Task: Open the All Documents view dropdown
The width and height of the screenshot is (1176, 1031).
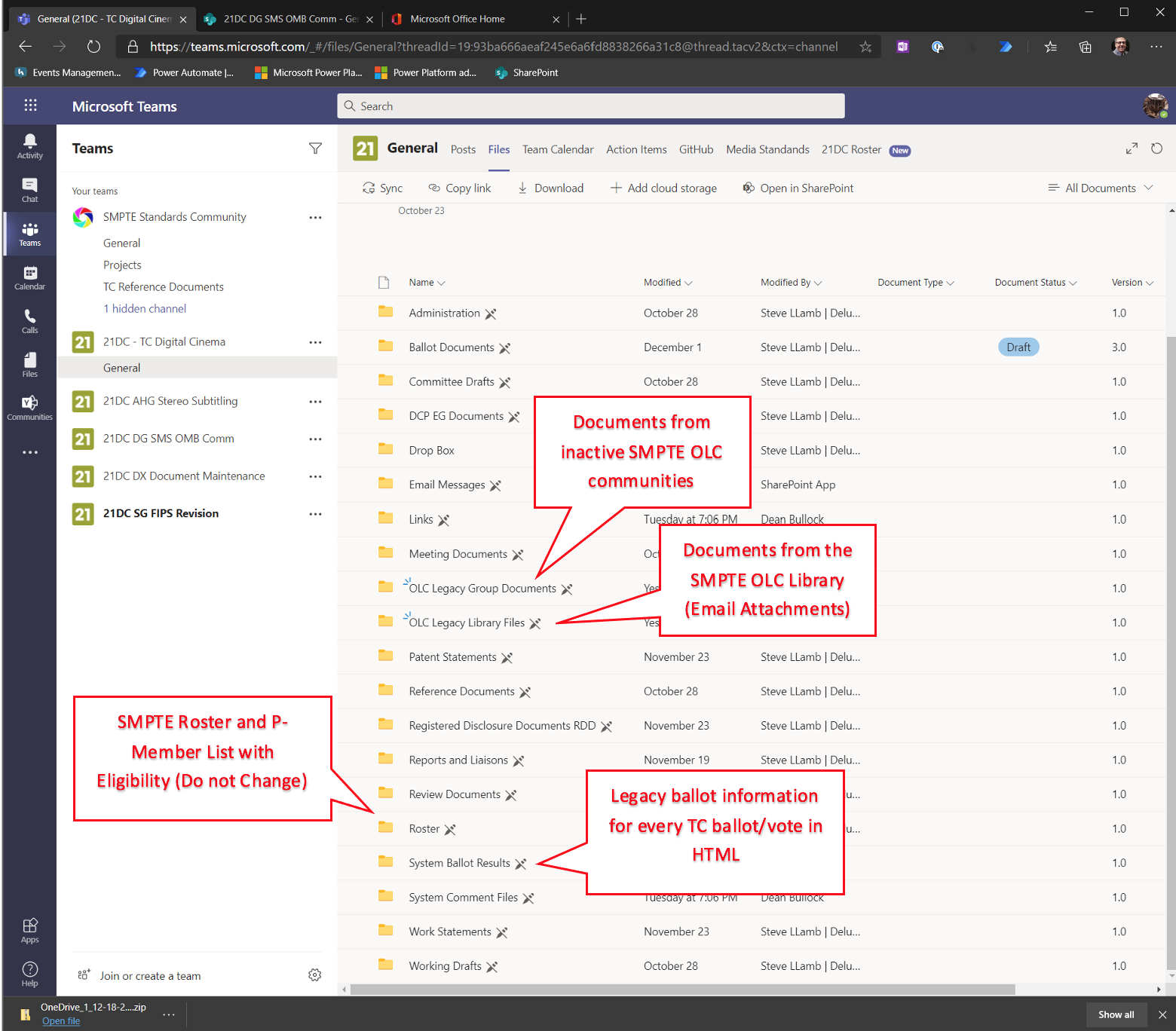Action: [x=1101, y=188]
